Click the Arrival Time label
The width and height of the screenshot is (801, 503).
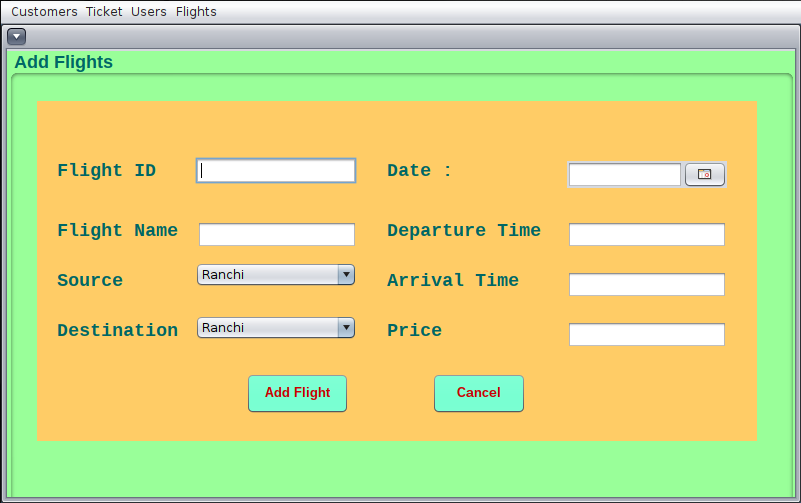pyautogui.click(x=453, y=280)
